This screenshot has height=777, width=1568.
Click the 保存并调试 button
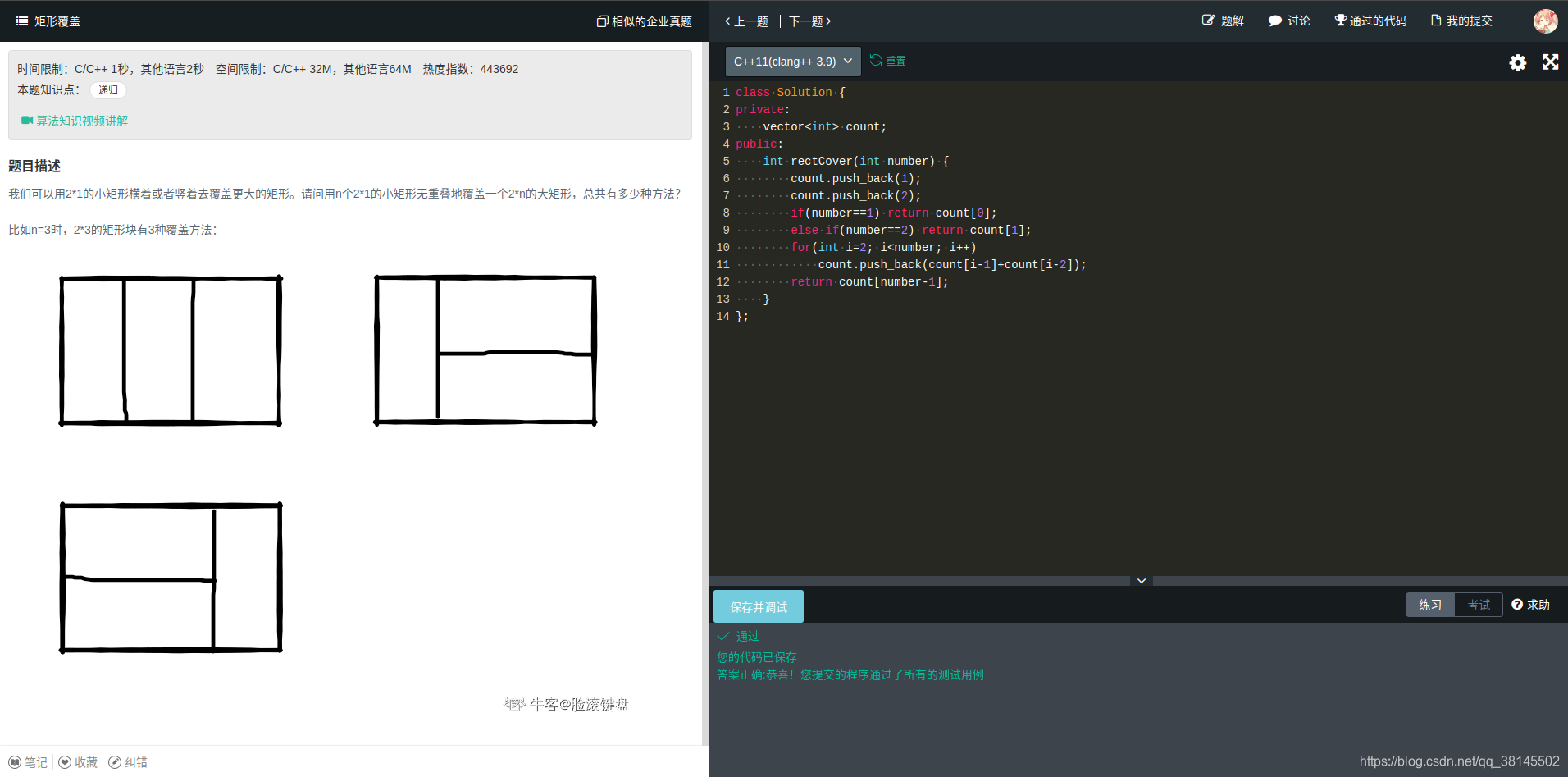(758, 606)
